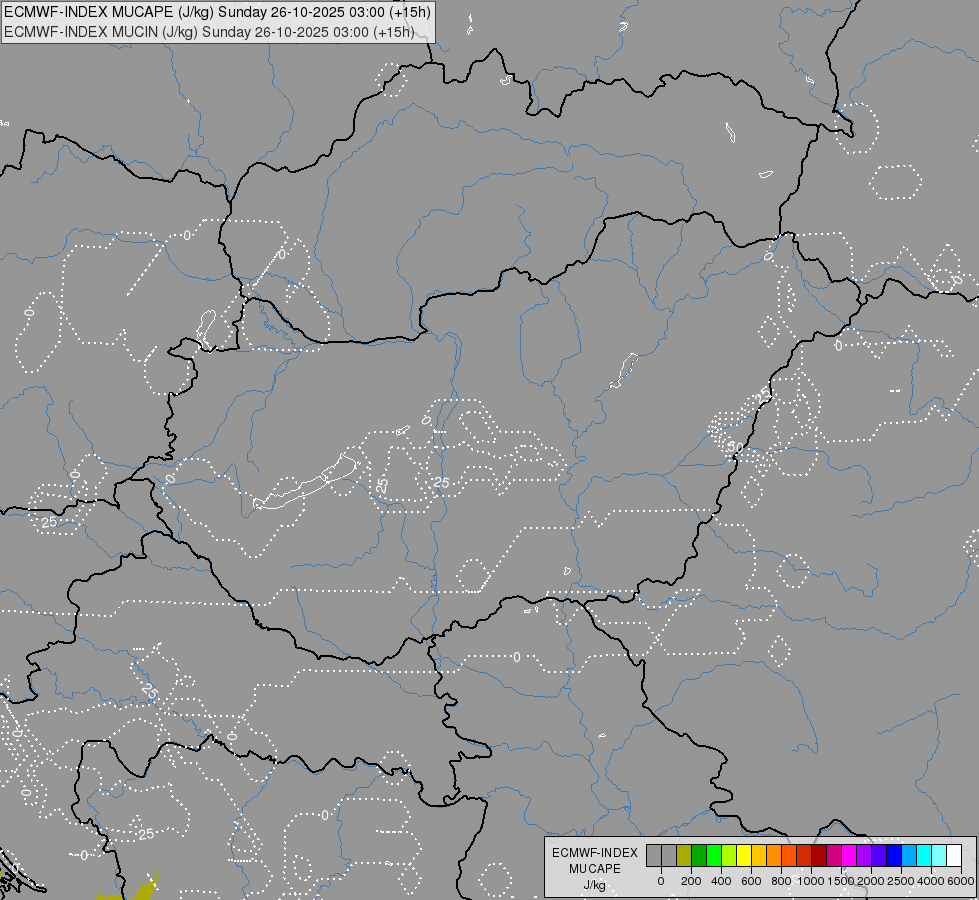Click the 800 legend tick label
Viewport: 979px width, 900px height.
pyautogui.click(x=781, y=881)
